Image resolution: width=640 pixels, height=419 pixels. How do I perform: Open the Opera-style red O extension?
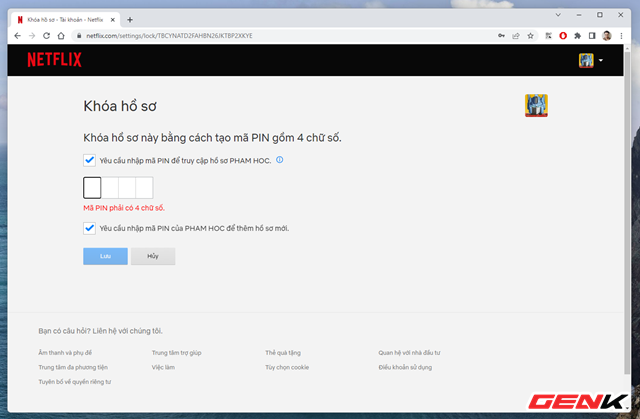point(563,36)
